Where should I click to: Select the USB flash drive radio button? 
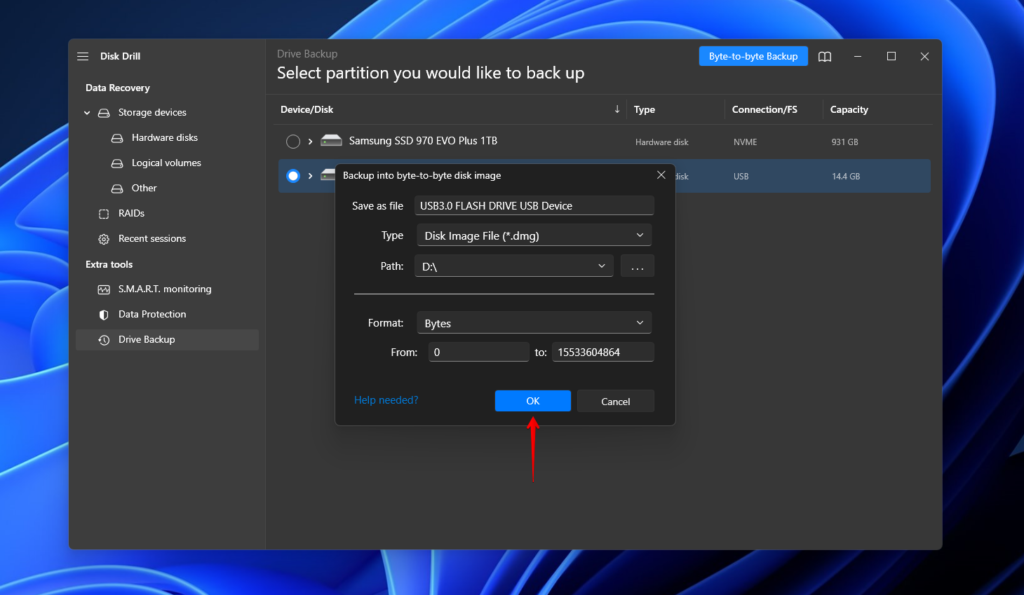(293, 175)
